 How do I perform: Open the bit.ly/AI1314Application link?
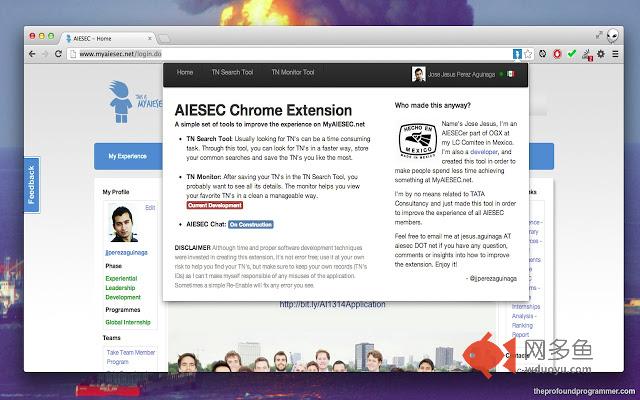click(332, 304)
